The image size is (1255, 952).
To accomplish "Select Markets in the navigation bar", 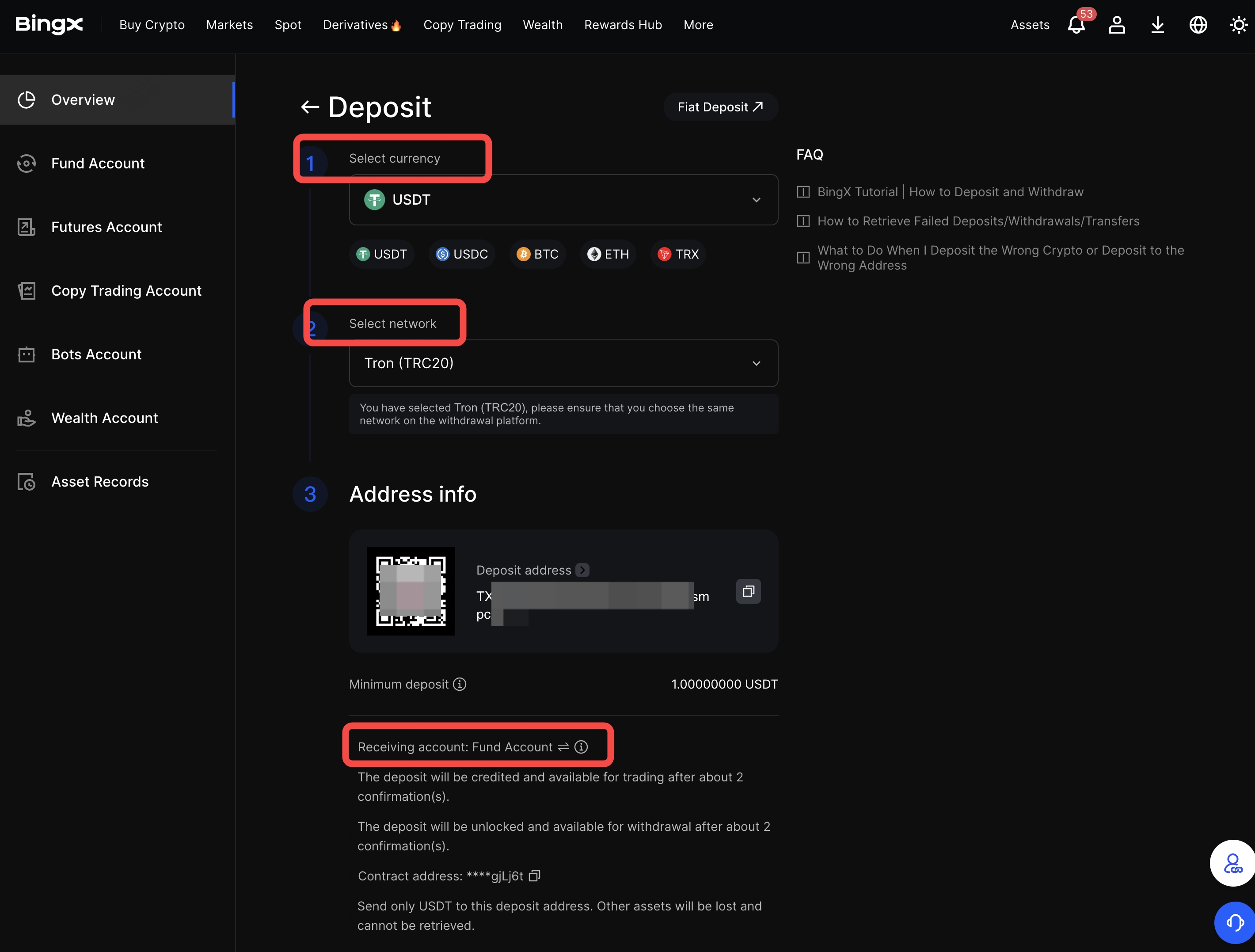I will coord(229,25).
